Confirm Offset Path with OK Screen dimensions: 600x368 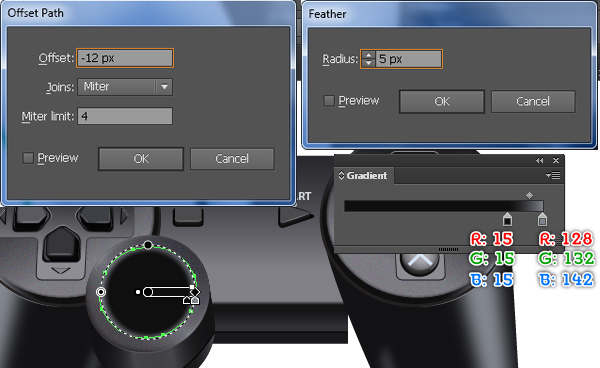coord(141,159)
